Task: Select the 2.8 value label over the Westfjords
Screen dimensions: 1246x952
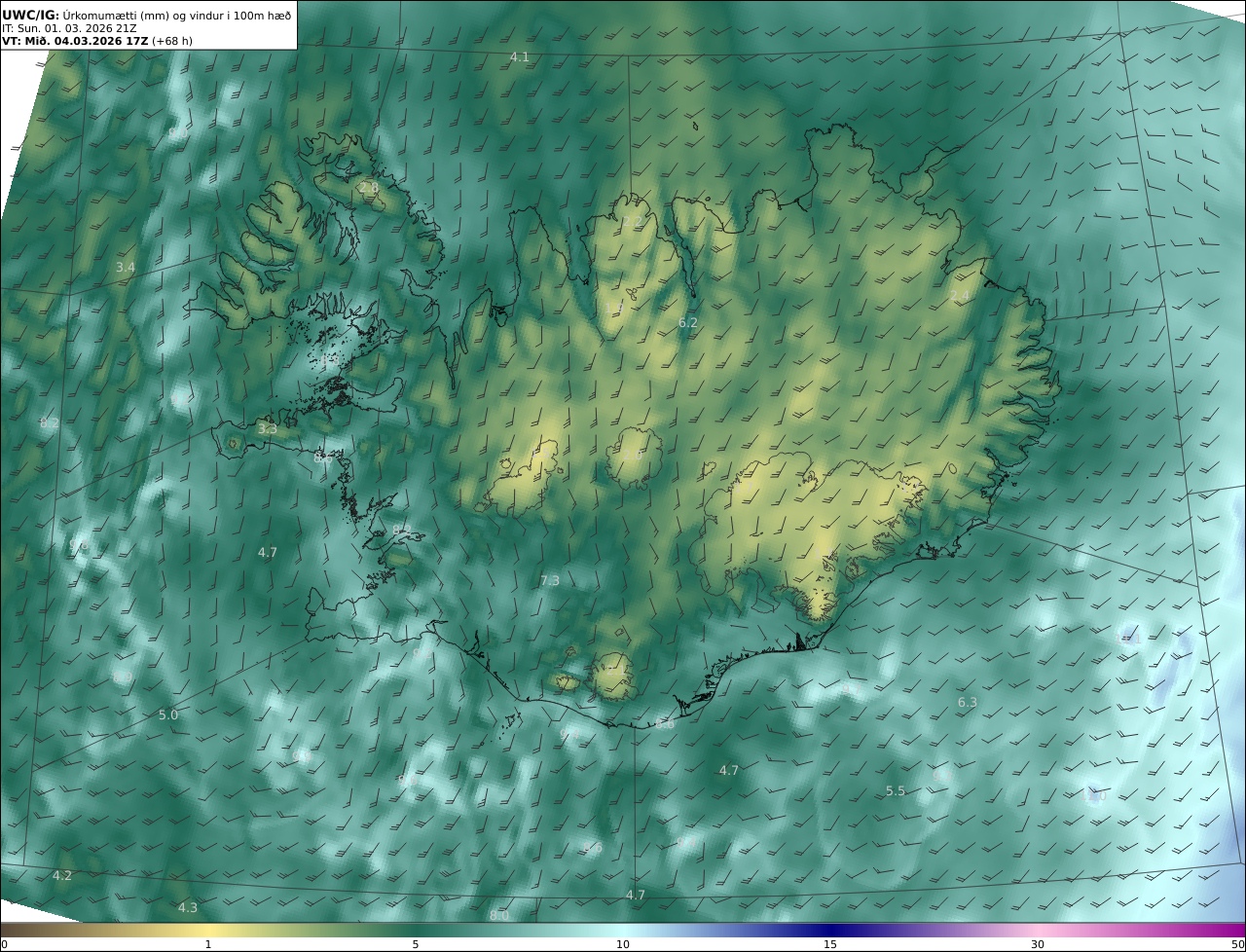Action: click(368, 187)
